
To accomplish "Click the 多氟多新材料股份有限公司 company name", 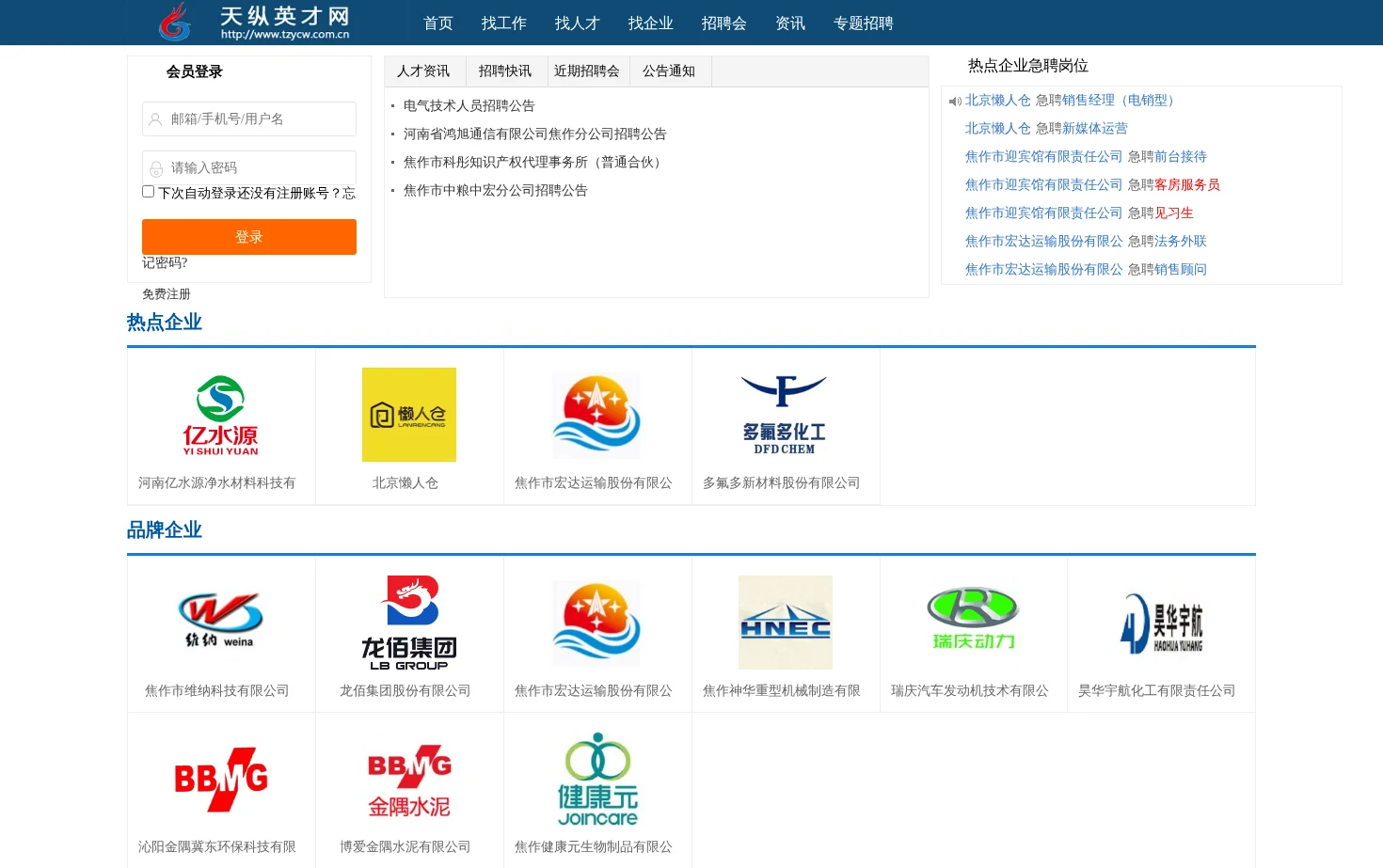I will [x=782, y=483].
